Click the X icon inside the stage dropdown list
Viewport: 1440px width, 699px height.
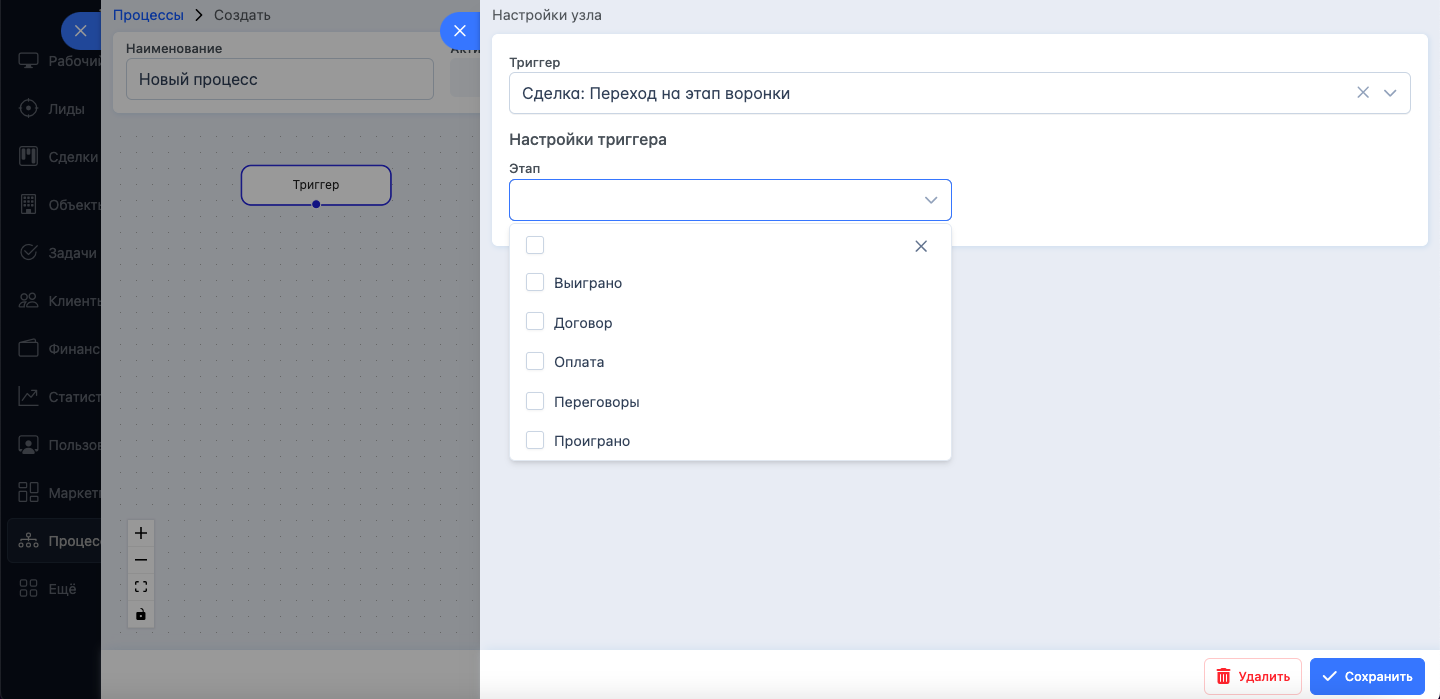[x=921, y=246]
